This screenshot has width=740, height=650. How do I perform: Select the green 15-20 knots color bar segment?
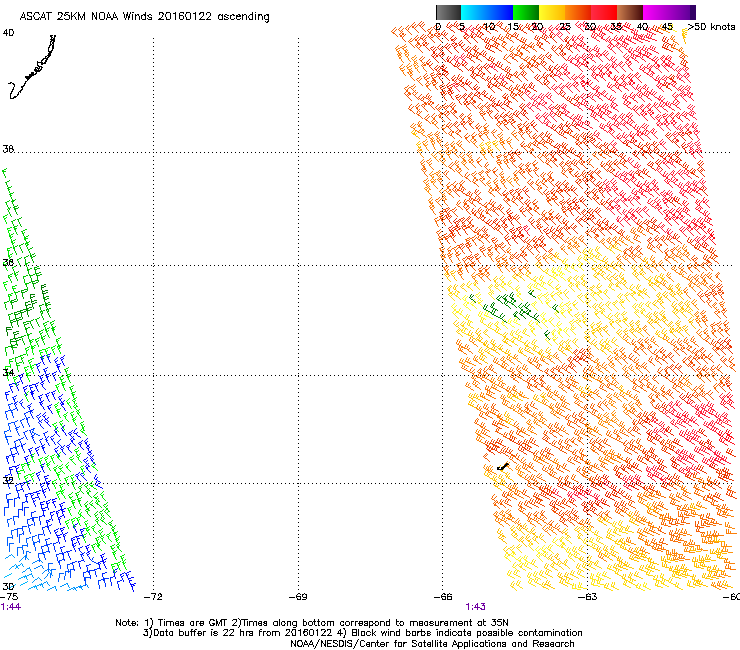(x=526, y=12)
